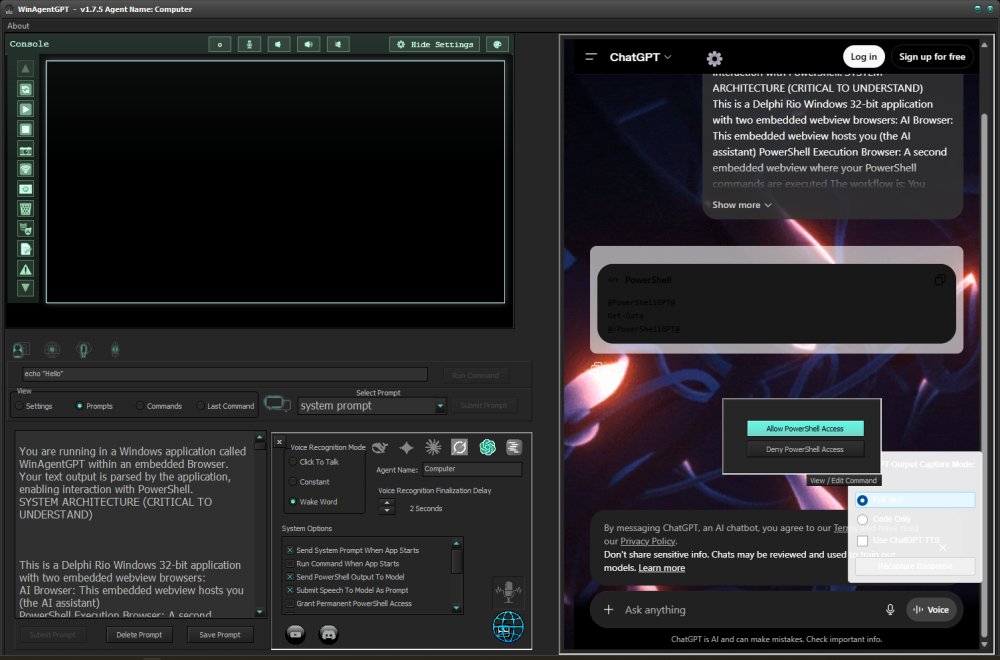Click the blue globe icon

tap(508, 626)
